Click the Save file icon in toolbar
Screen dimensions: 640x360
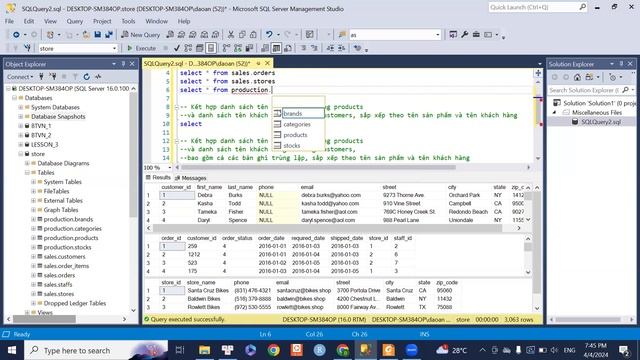click(x=98, y=35)
